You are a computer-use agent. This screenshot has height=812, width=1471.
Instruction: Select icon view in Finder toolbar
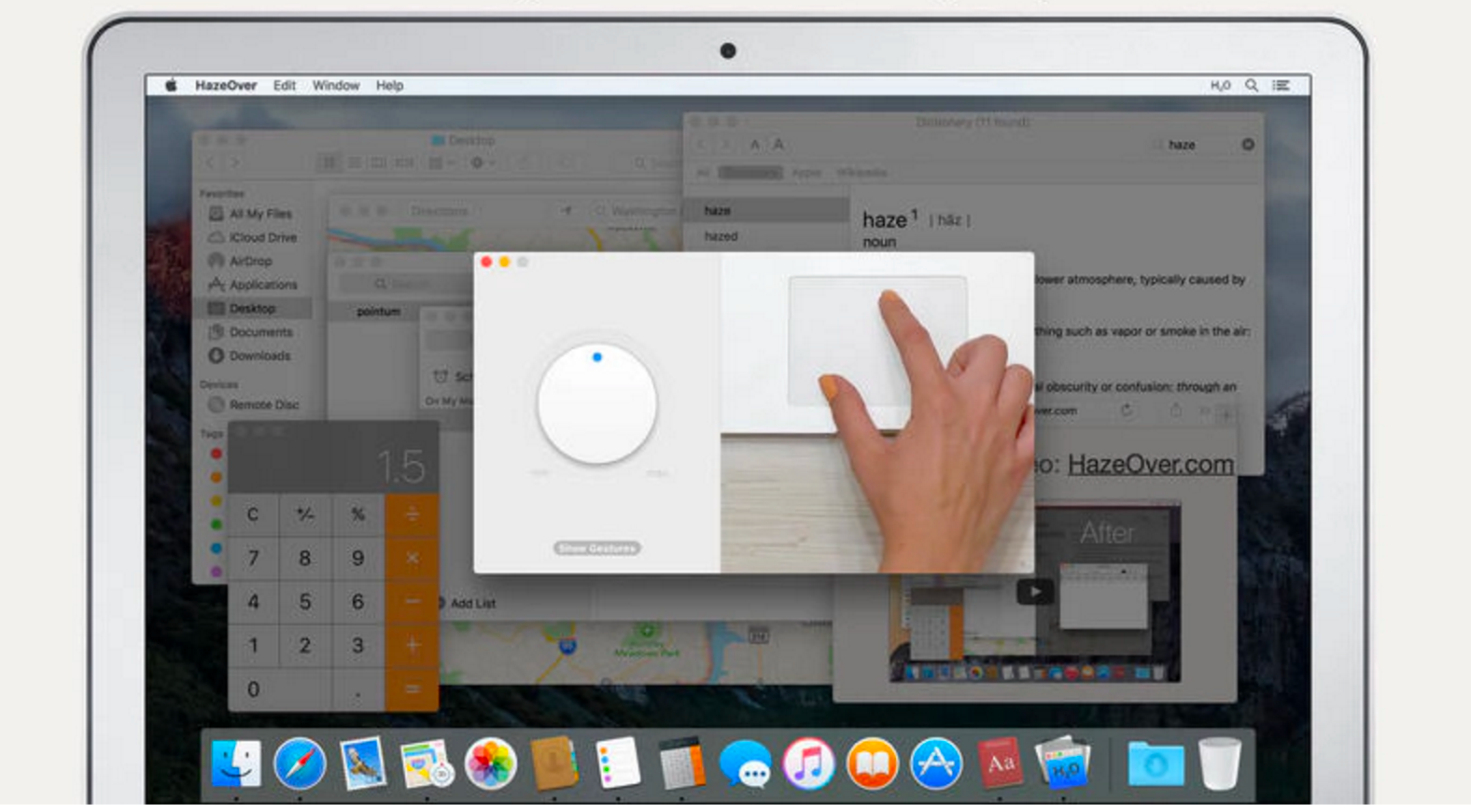click(x=329, y=162)
